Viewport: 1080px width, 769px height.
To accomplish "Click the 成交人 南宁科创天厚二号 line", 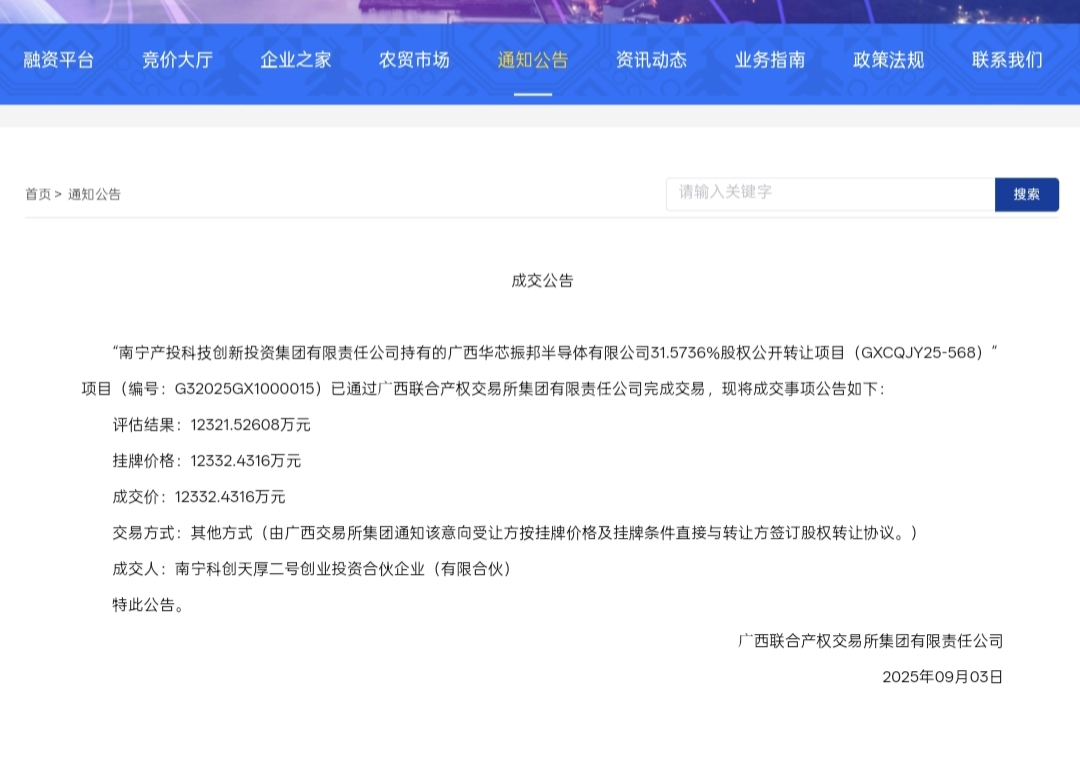I will [313, 568].
